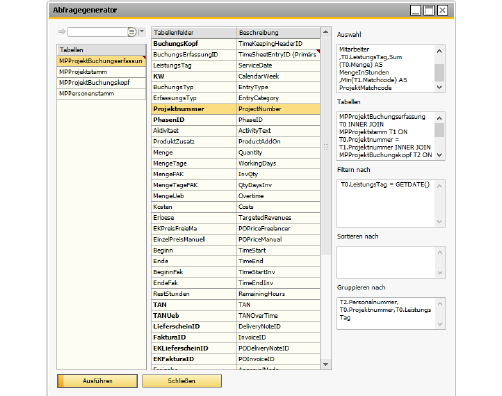Click the round selector icon in the search field
Screen dimensions: 502x396
(x=132, y=32)
